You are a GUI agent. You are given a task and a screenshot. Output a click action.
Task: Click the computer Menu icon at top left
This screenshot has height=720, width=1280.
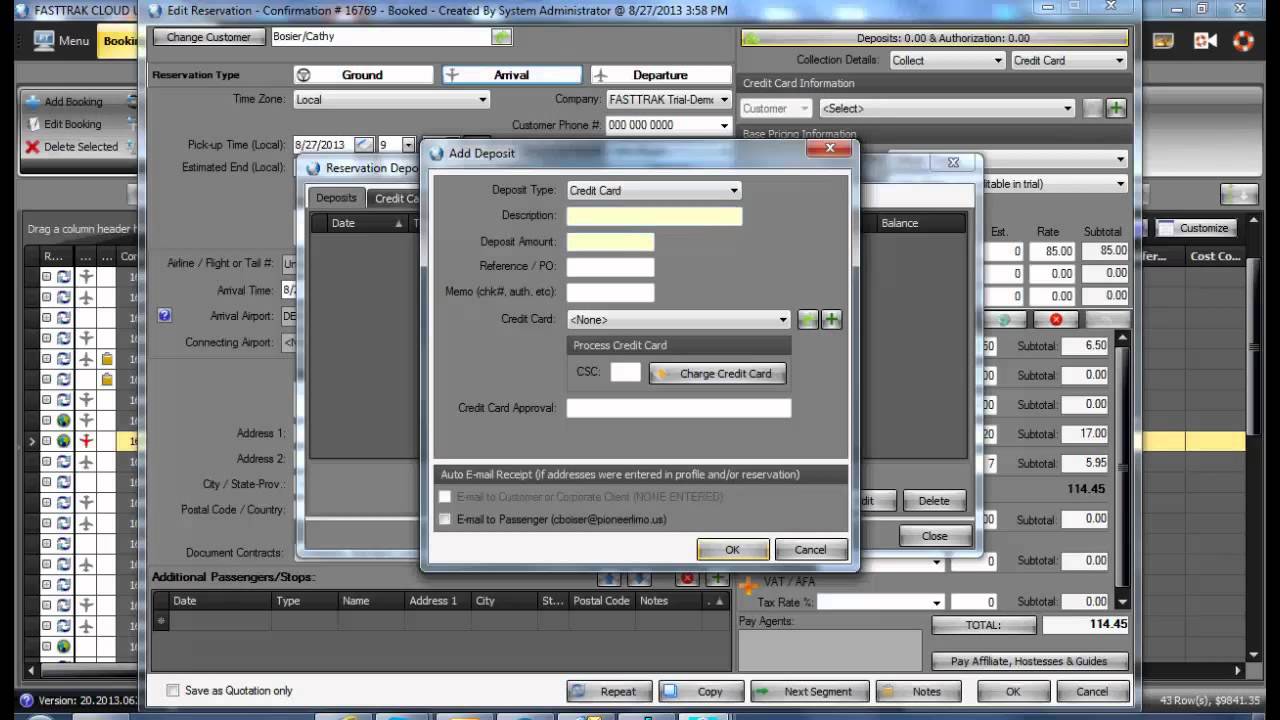(x=44, y=41)
